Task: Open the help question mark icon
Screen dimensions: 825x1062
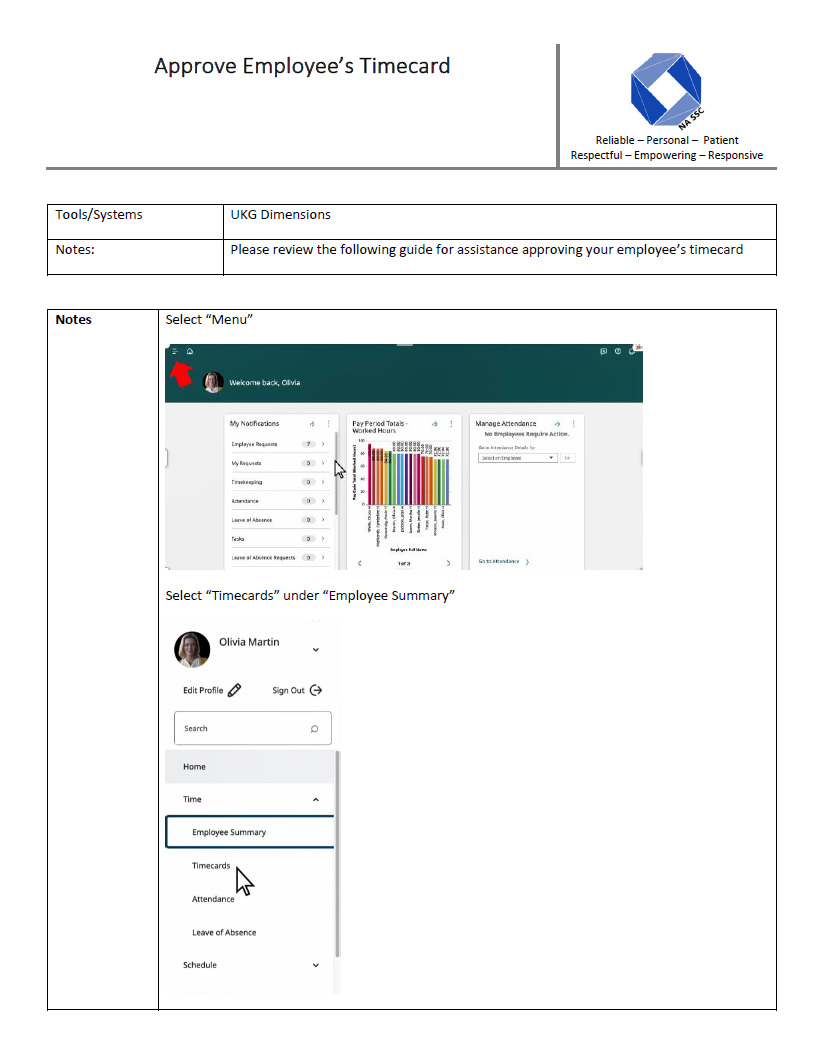Action: pos(618,351)
